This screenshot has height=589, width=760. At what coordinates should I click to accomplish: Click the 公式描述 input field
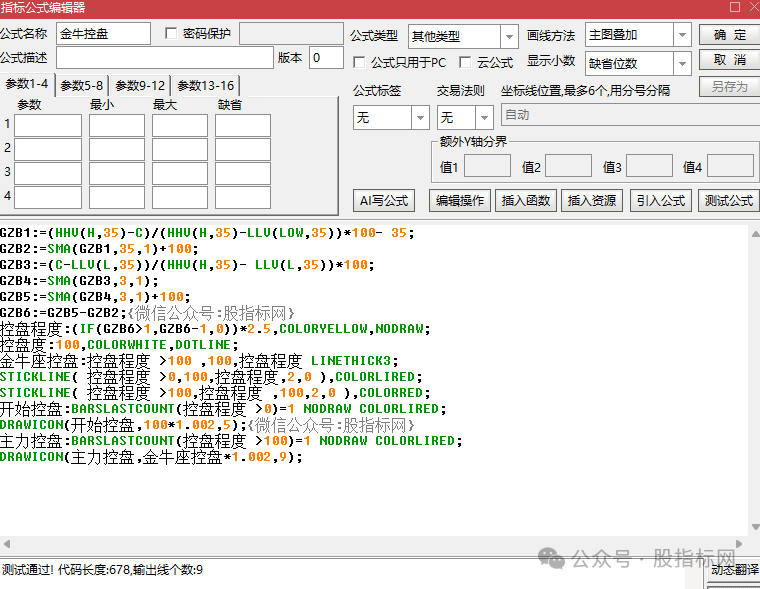pyautogui.click(x=165, y=58)
